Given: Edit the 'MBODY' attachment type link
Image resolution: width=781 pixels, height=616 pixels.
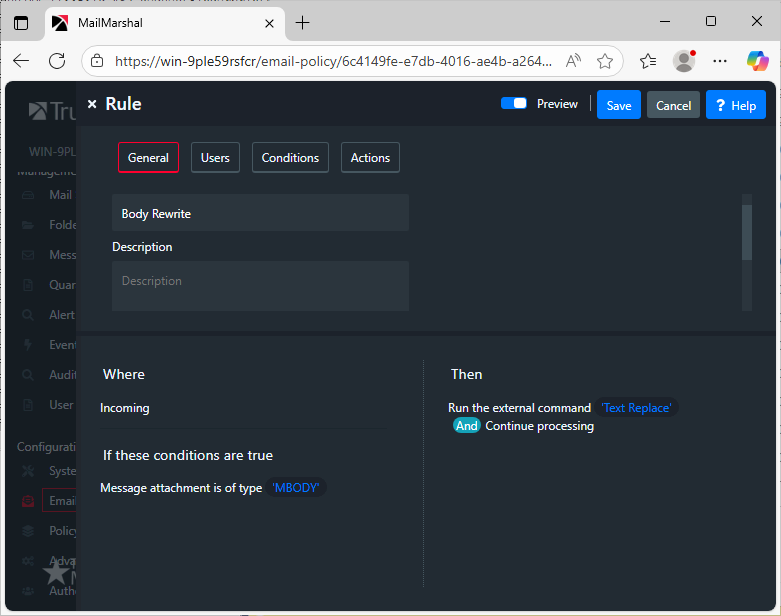Looking at the screenshot, I should (298, 488).
